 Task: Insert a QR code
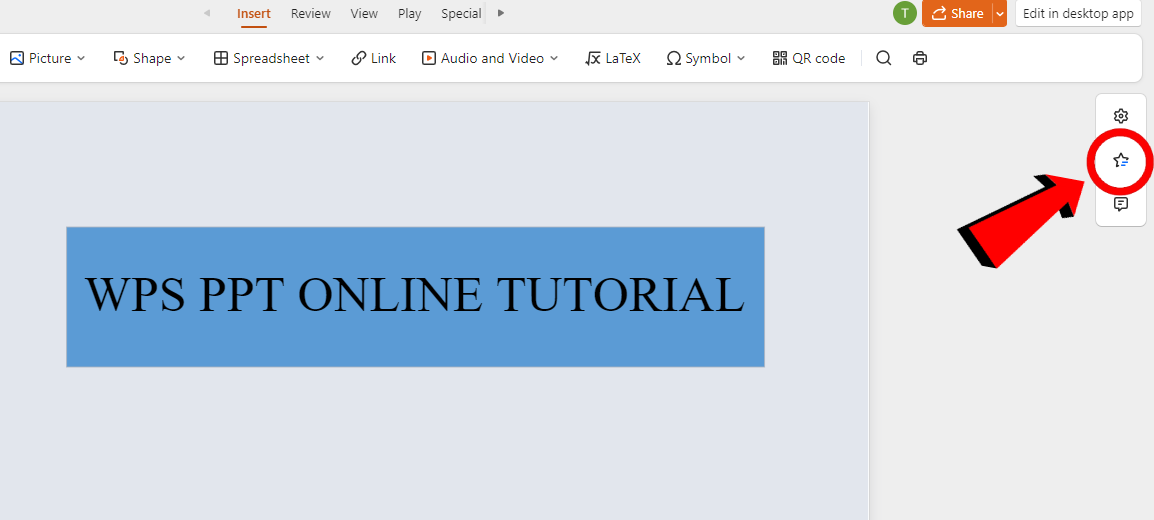tap(809, 58)
